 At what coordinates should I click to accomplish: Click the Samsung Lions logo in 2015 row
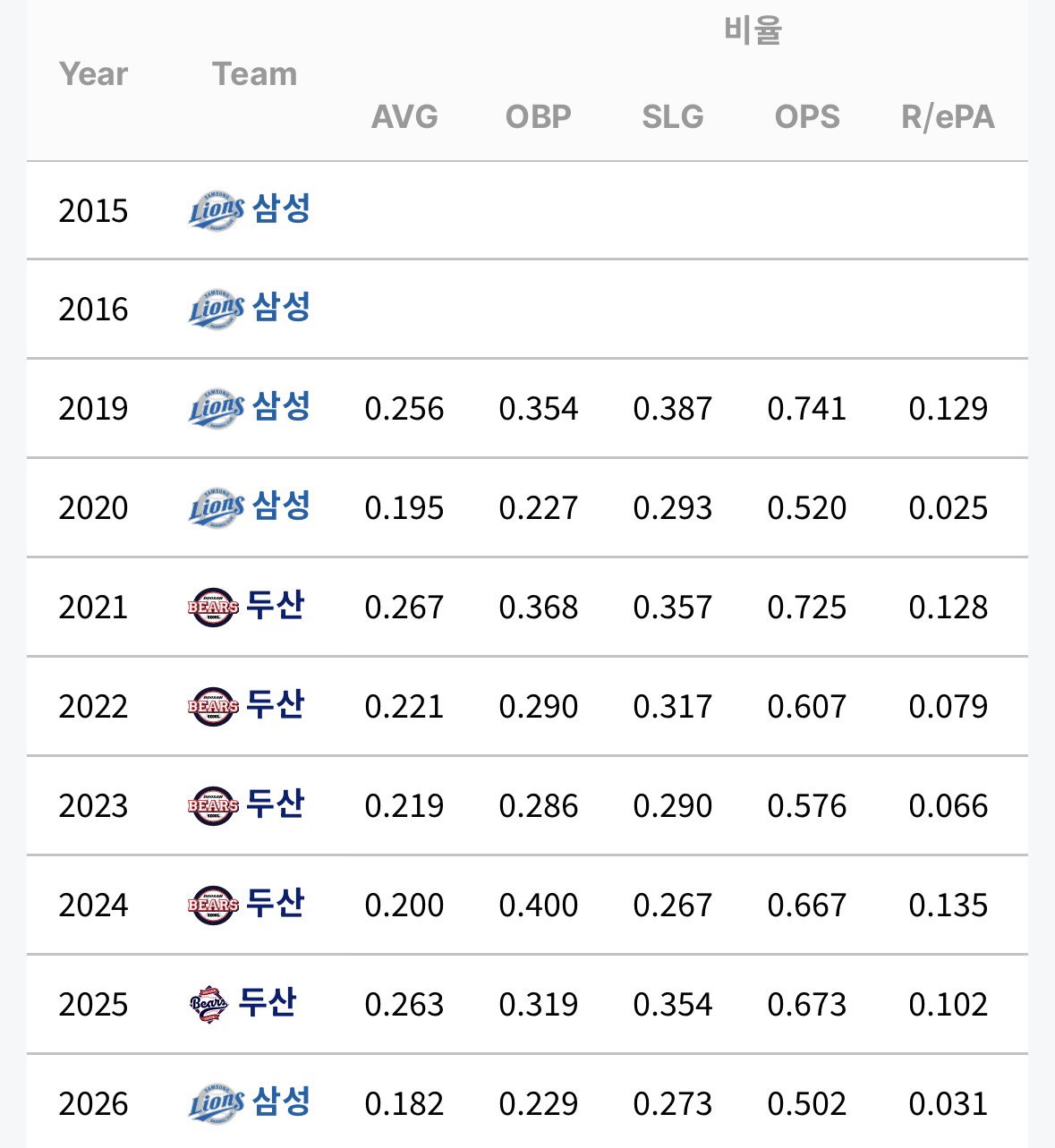coord(217,211)
